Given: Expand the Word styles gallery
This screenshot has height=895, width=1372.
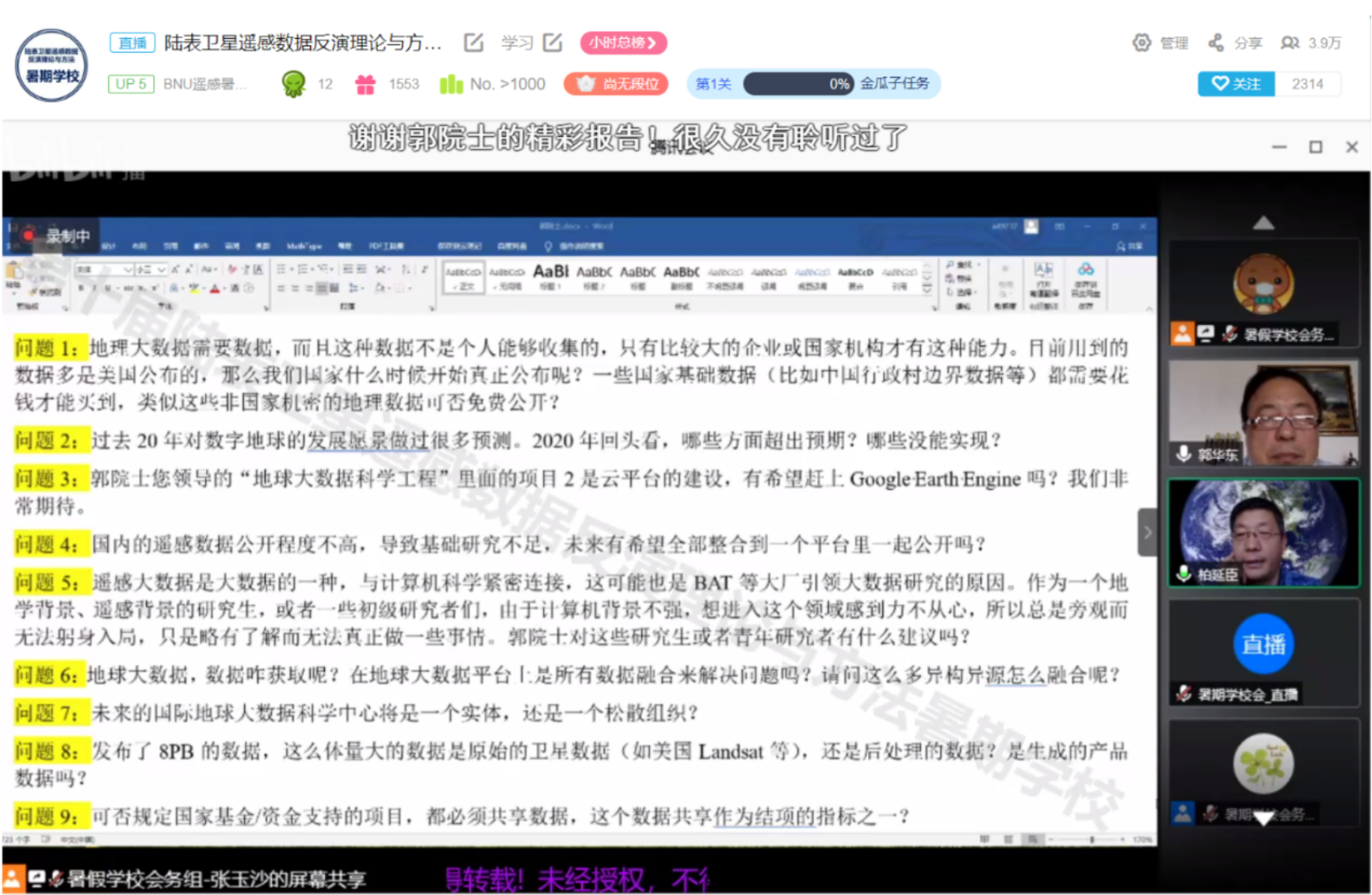Looking at the screenshot, I should (x=927, y=291).
